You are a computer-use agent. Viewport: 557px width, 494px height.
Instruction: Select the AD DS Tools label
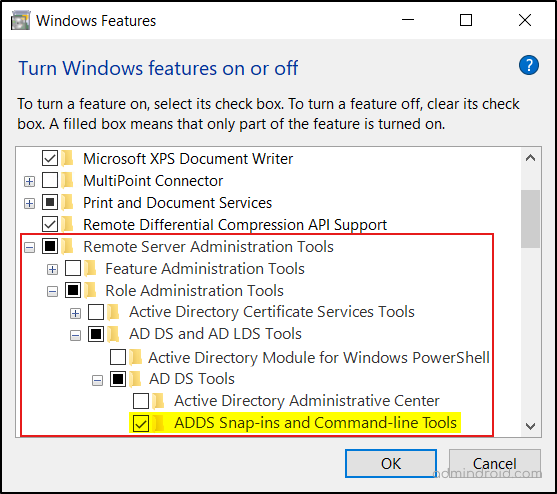[x=192, y=379]
